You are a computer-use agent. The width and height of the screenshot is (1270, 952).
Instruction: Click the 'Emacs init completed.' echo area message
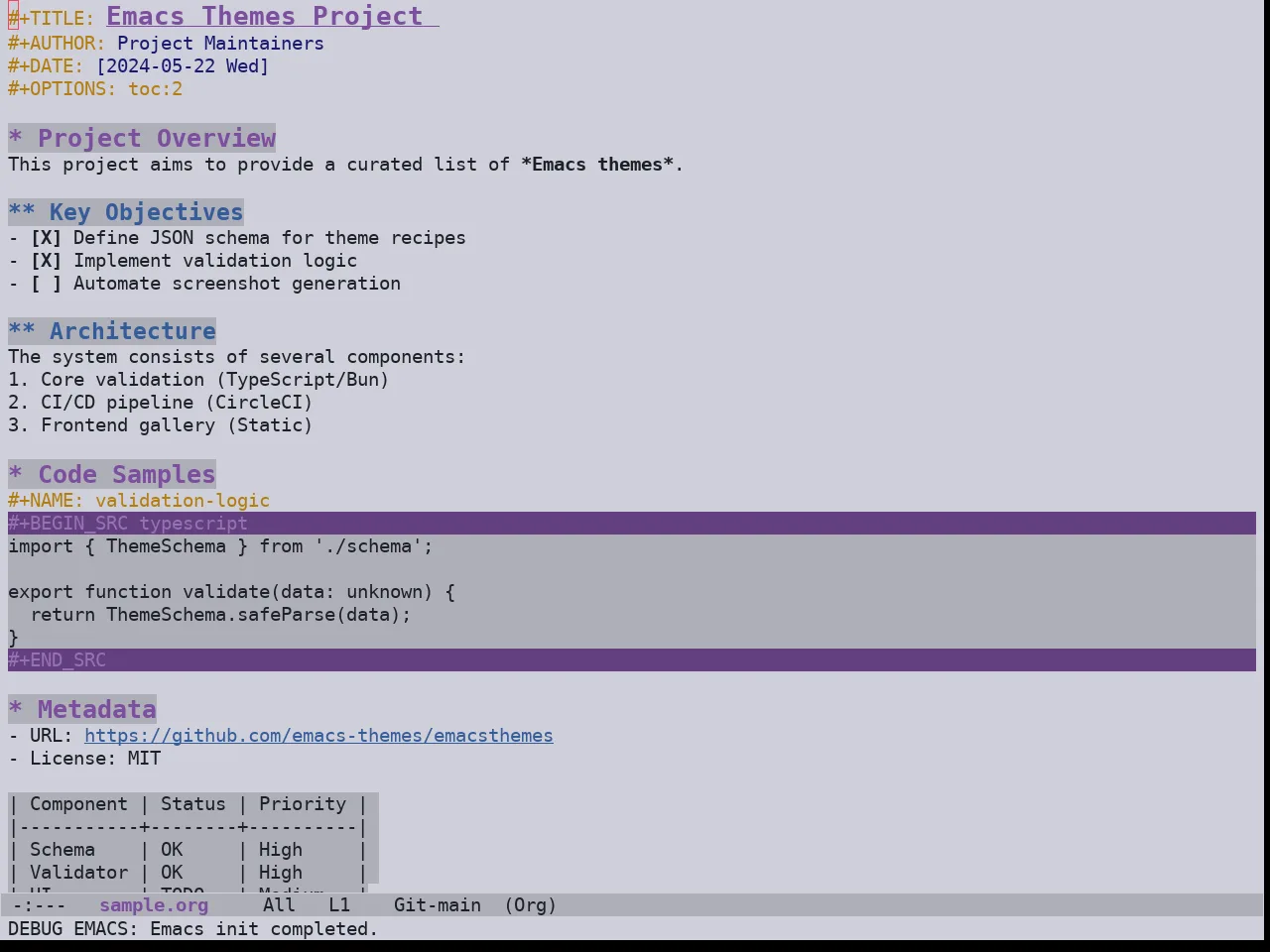(x=264, y=929)
